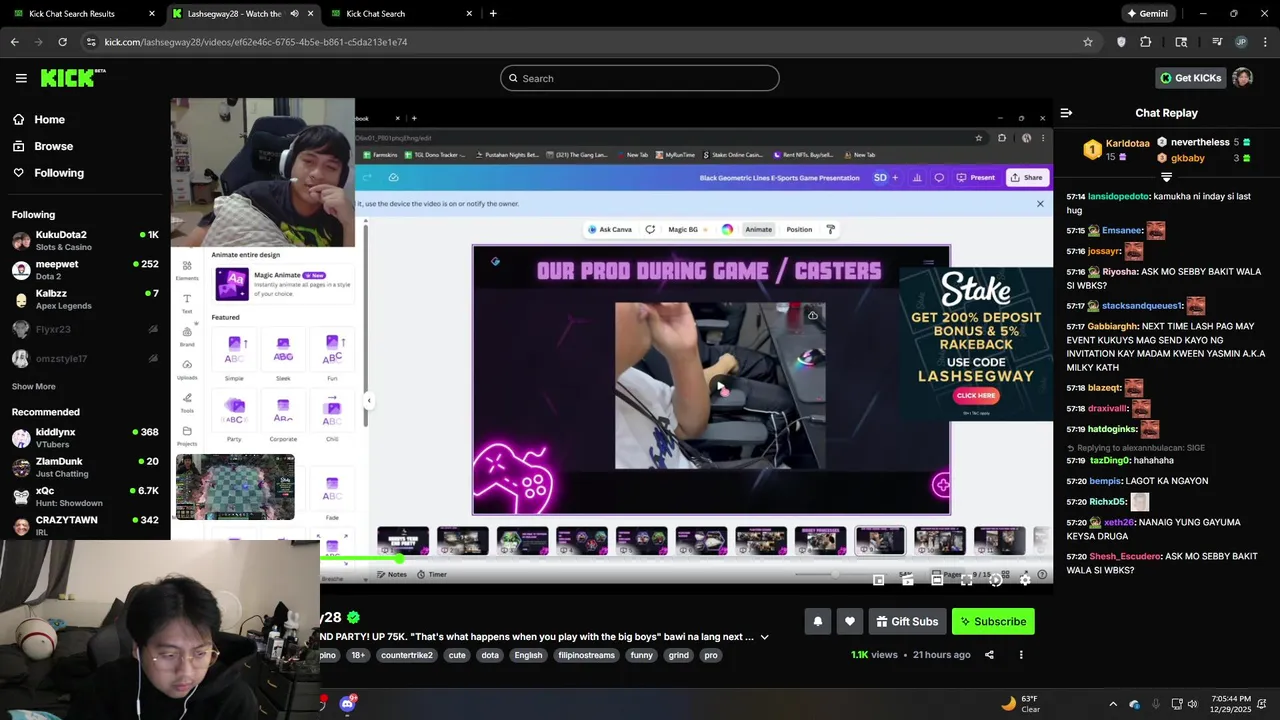Click the filipinostreams tag
1280x720 pixels.
point(587,655)
